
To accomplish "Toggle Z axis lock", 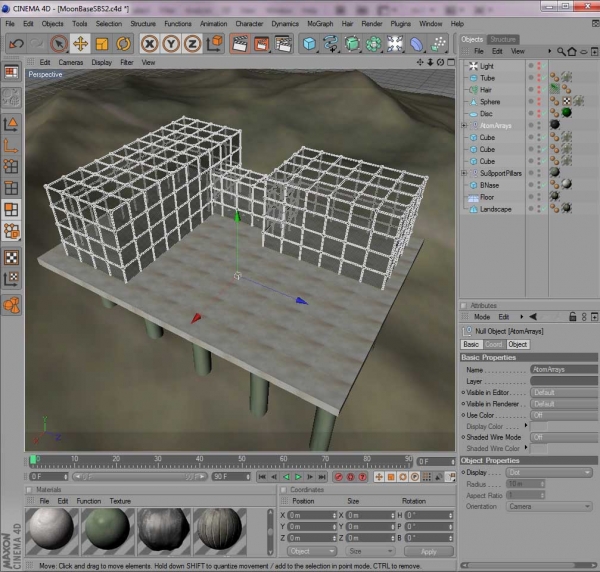I will [x=192, y=44].
